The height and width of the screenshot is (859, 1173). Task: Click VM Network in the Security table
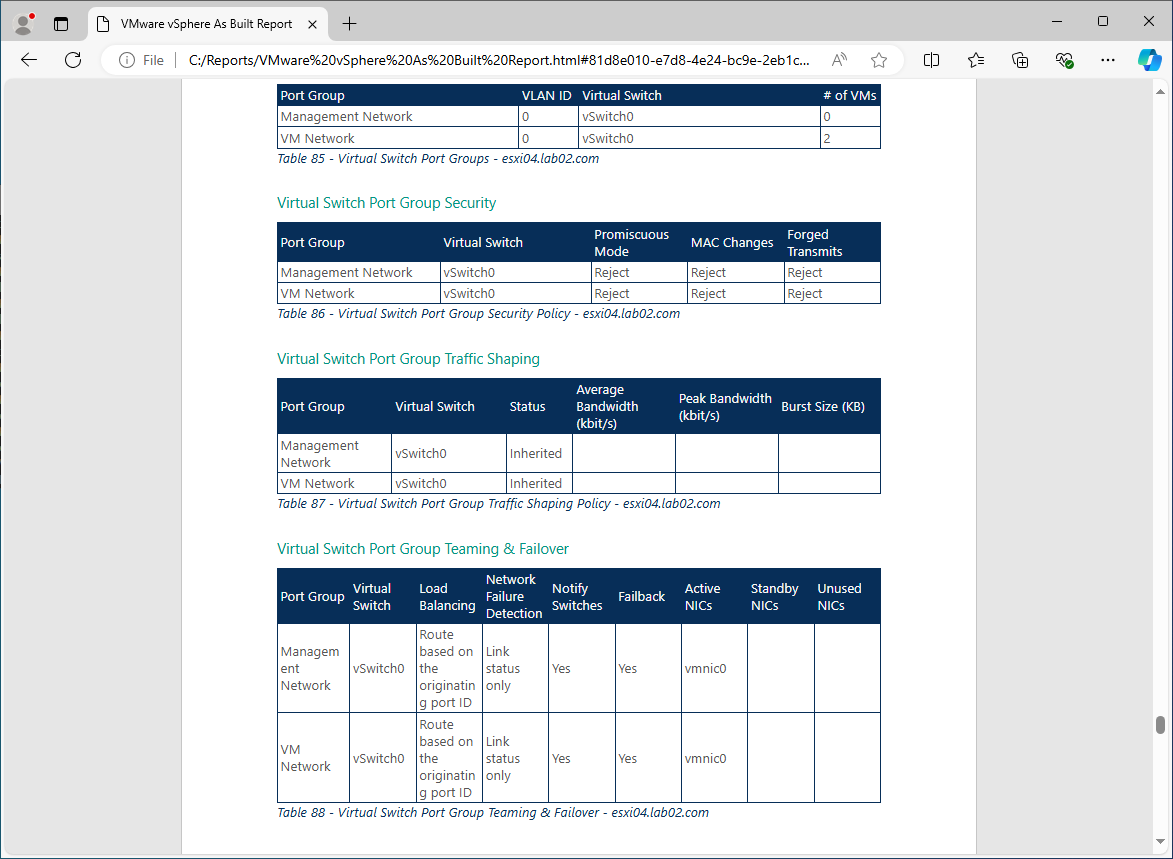point(317,293)
